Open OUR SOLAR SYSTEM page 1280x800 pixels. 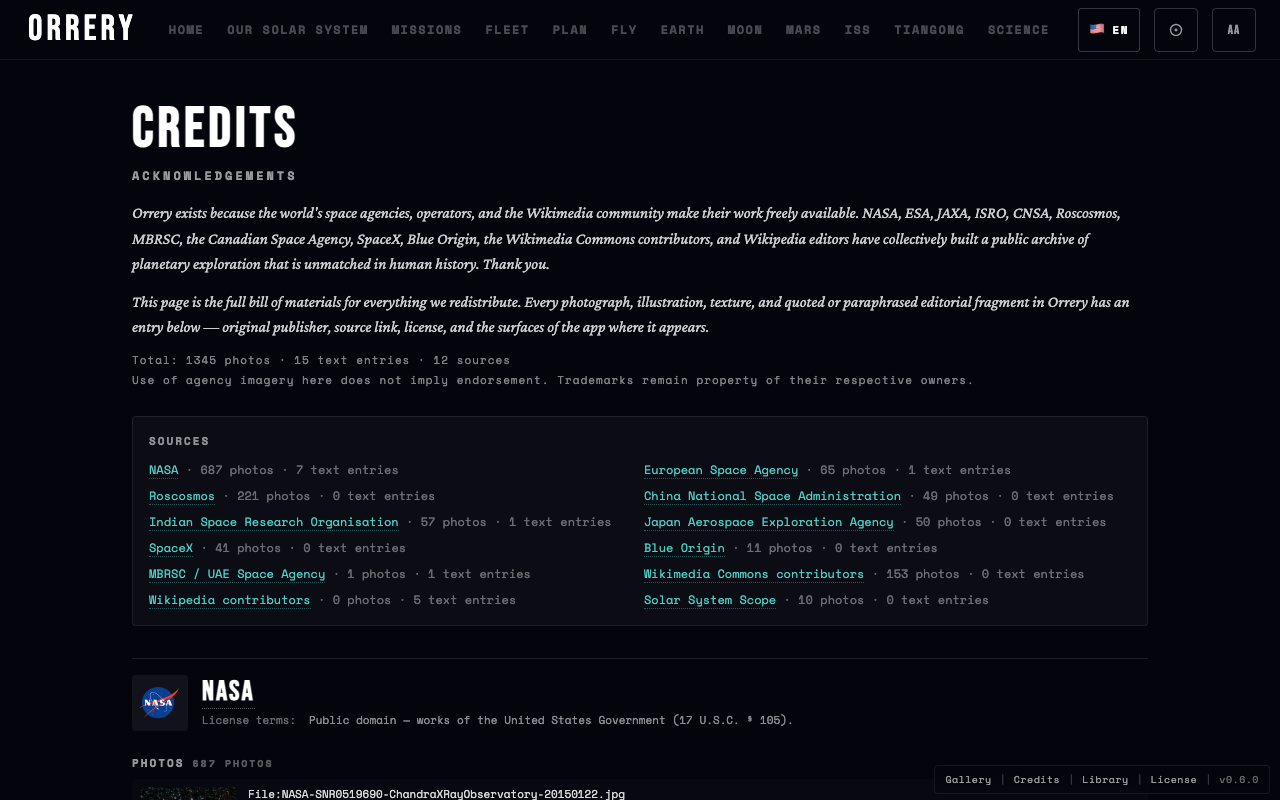297,30
